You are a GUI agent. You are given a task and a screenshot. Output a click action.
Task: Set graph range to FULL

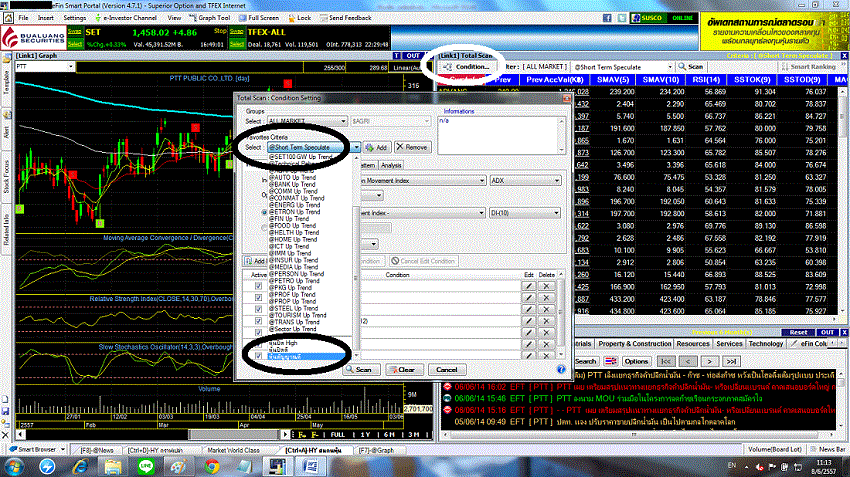click(337, 435)
